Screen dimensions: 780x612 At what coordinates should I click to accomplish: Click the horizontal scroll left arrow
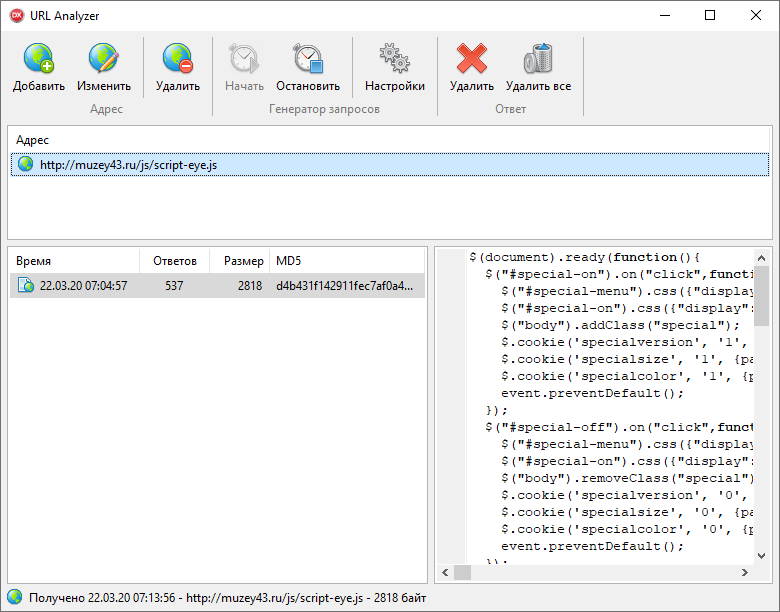click(445, 573)
